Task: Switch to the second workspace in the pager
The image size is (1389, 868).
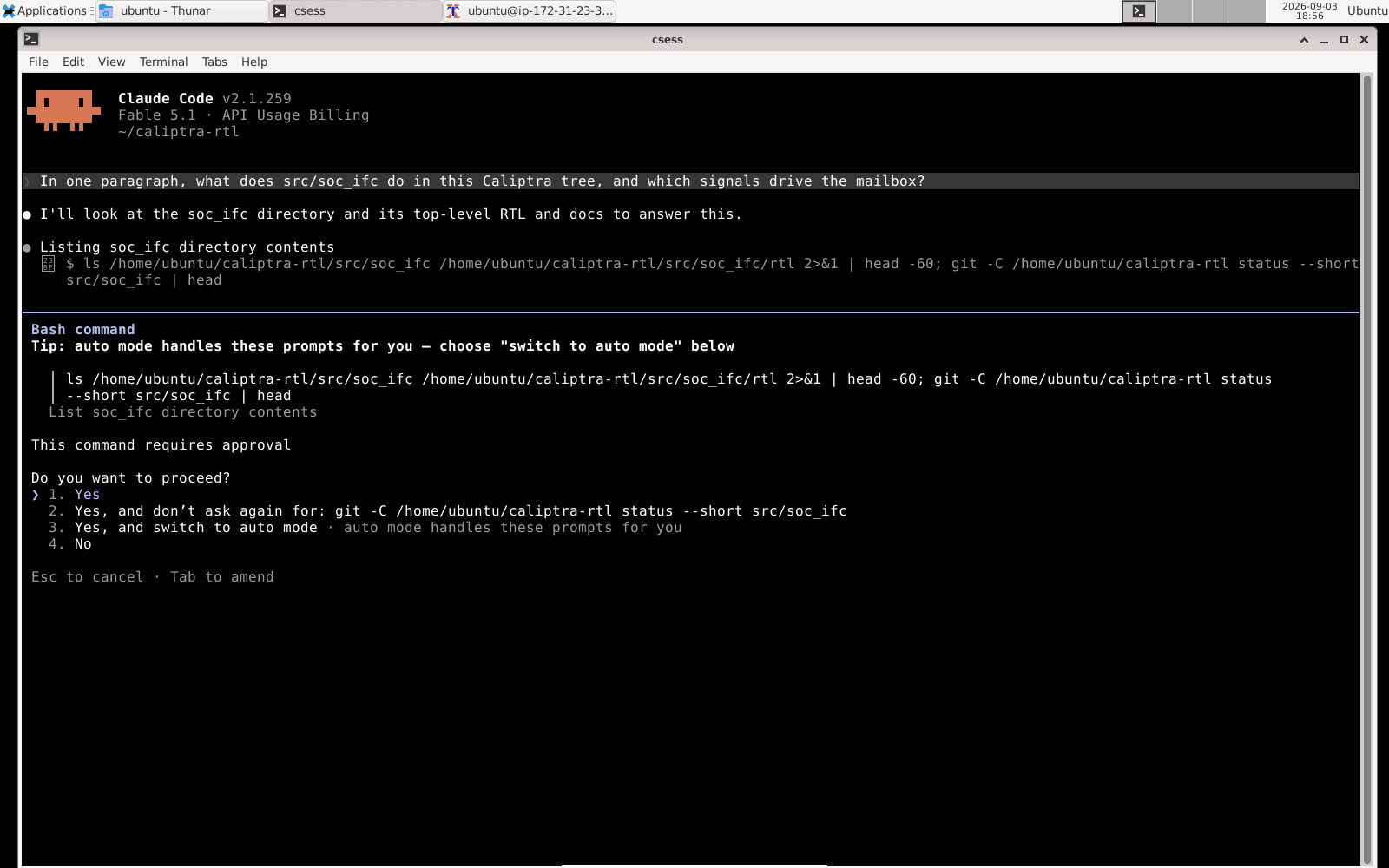Action: tap(1175, 11)
